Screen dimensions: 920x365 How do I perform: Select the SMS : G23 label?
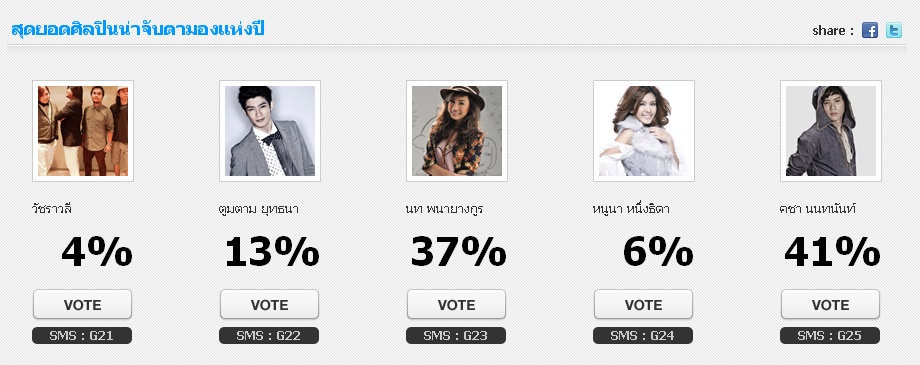pyautogui.click(x=456, y=336)
